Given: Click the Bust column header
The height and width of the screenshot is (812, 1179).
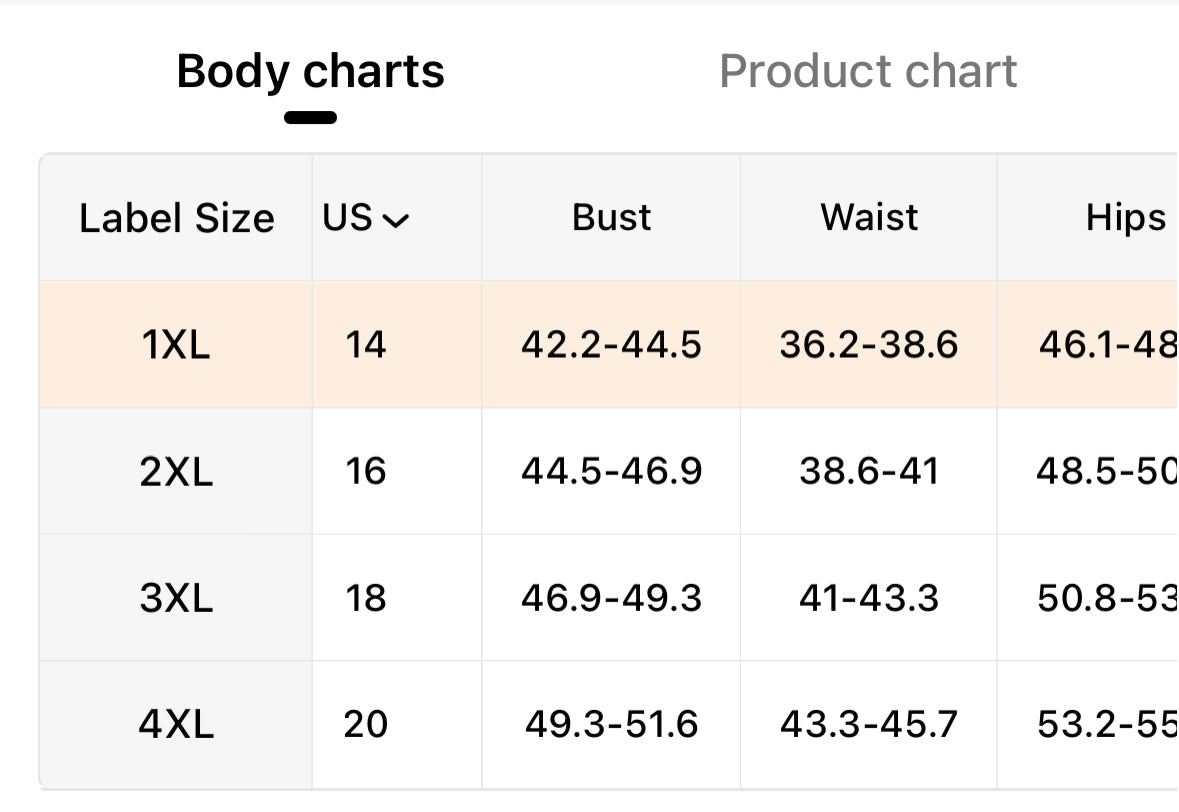Looking at the screenshot, I should (611, 217).
